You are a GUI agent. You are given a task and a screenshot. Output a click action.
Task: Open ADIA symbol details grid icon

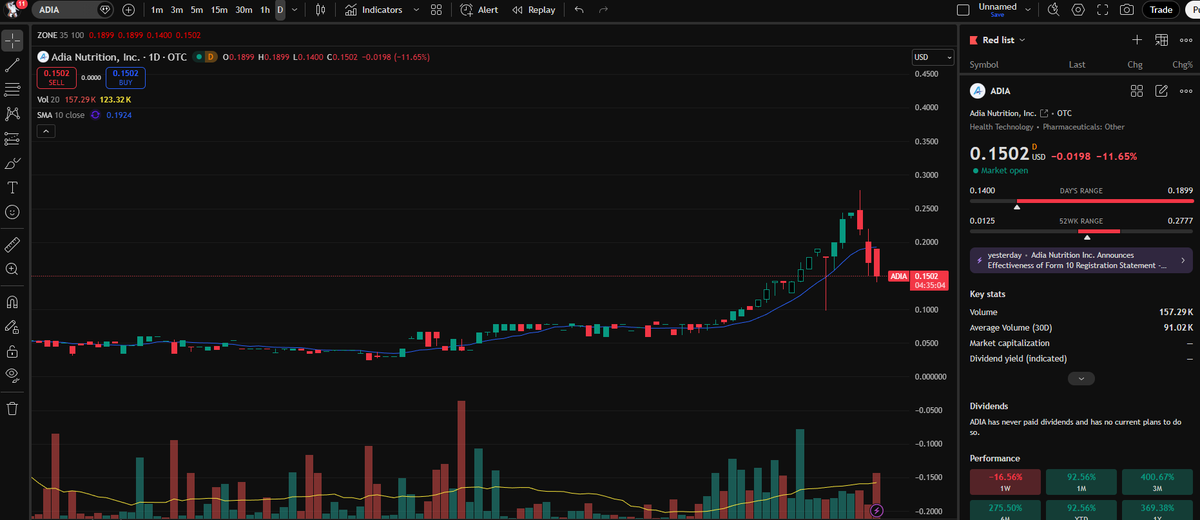(1137, 91)
